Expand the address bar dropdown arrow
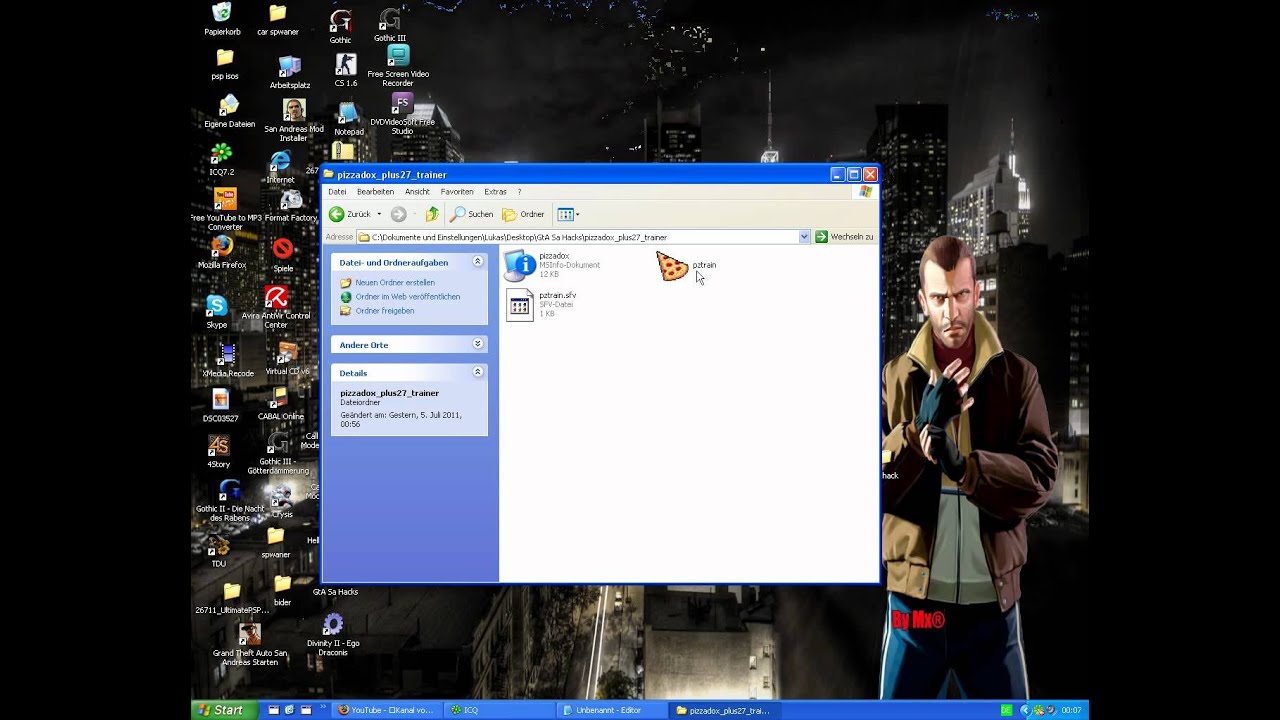Screen dimensions: 1280x720 pos(804,237)
